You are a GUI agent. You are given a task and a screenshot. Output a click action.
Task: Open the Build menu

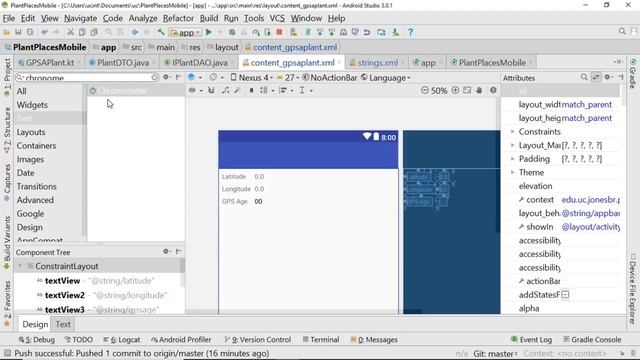coord(209,18)
